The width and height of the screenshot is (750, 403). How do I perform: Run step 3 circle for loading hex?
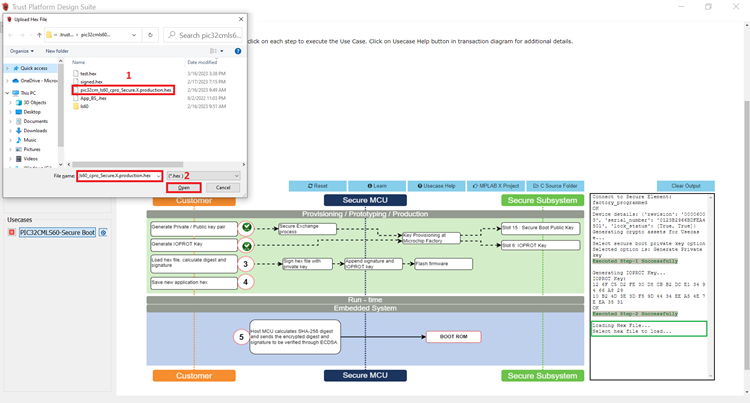[x=245, y=264]
